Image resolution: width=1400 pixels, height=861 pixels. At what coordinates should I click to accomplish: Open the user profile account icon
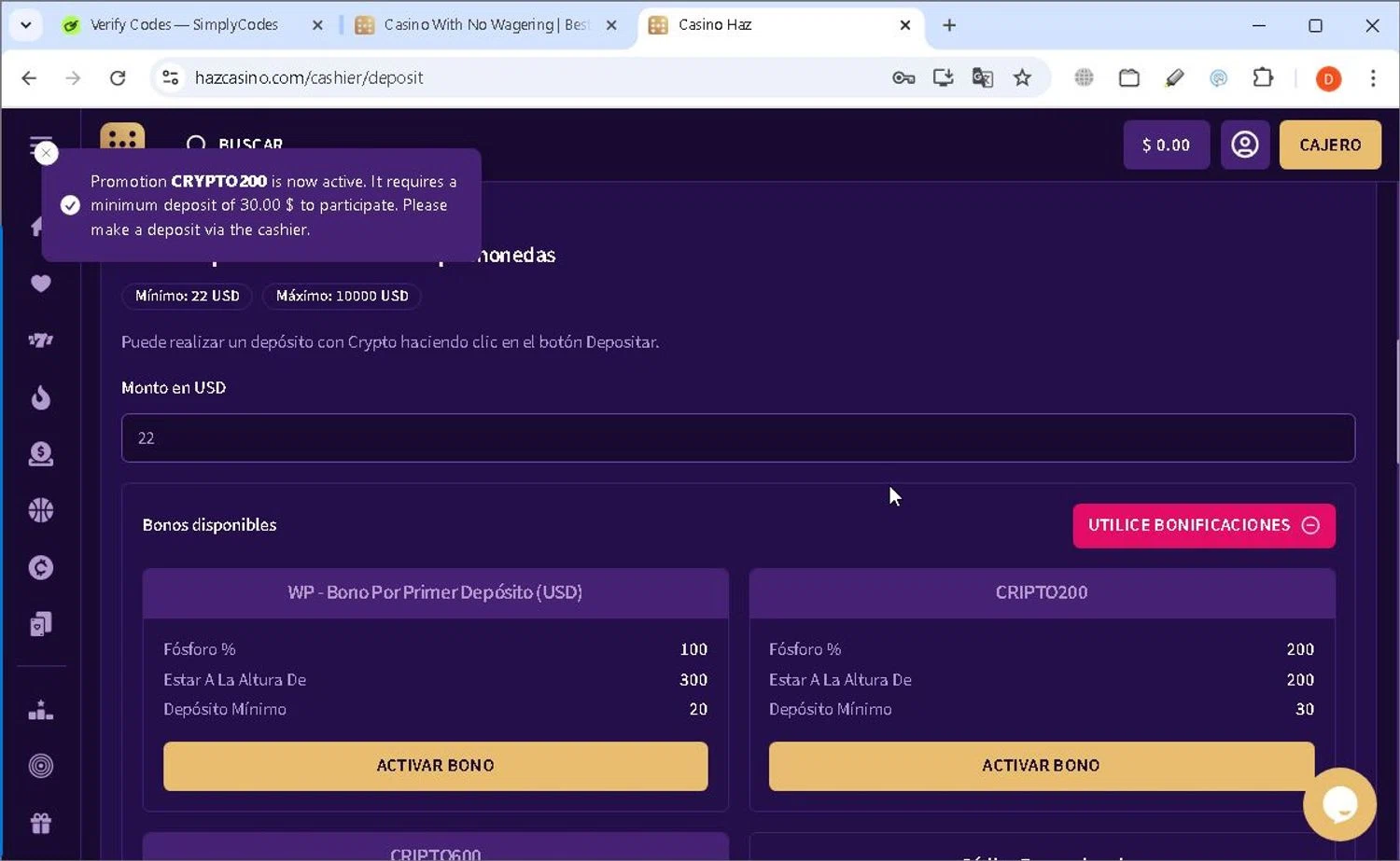pos(1245,145)
